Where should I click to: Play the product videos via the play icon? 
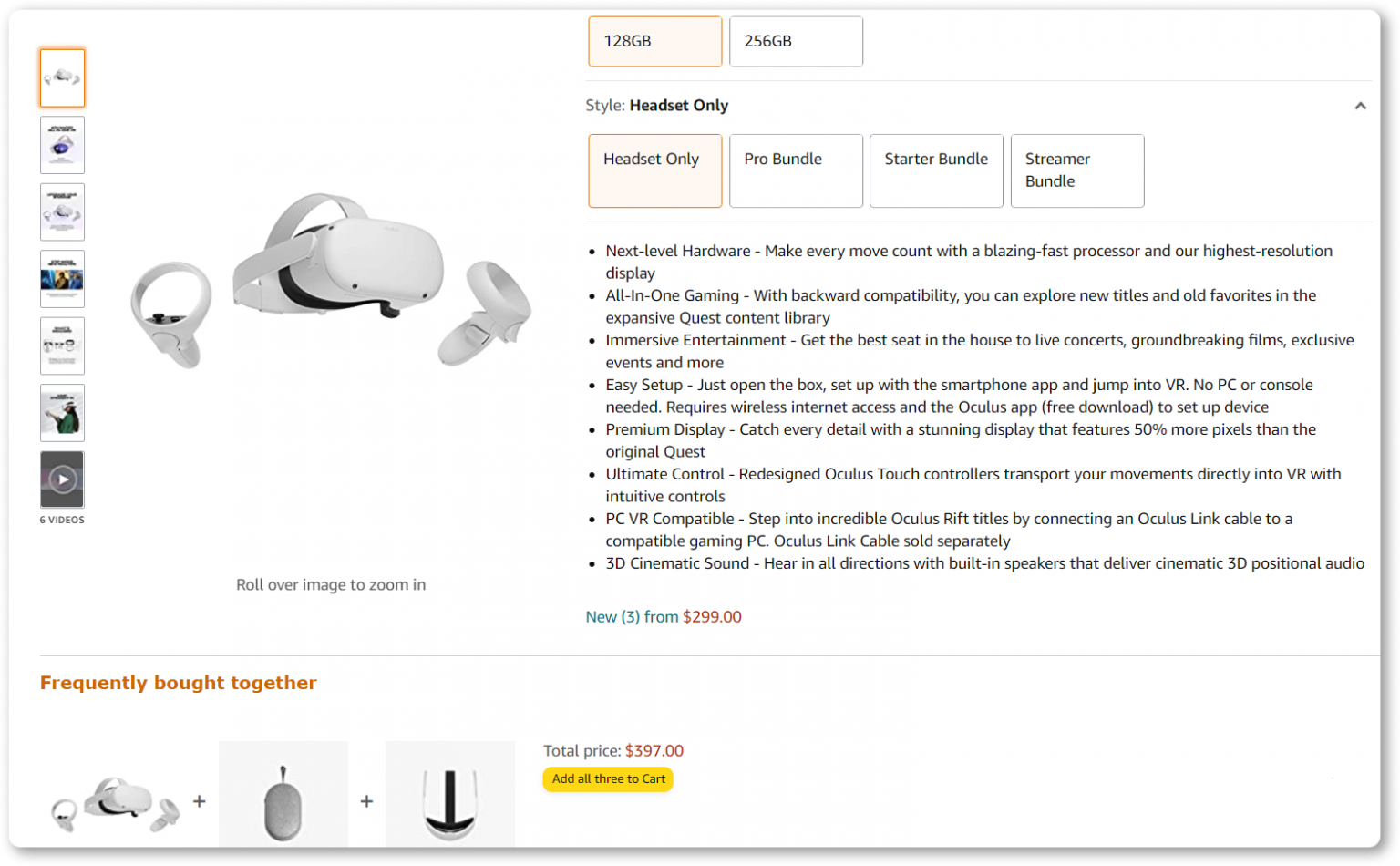pos(62,479)
